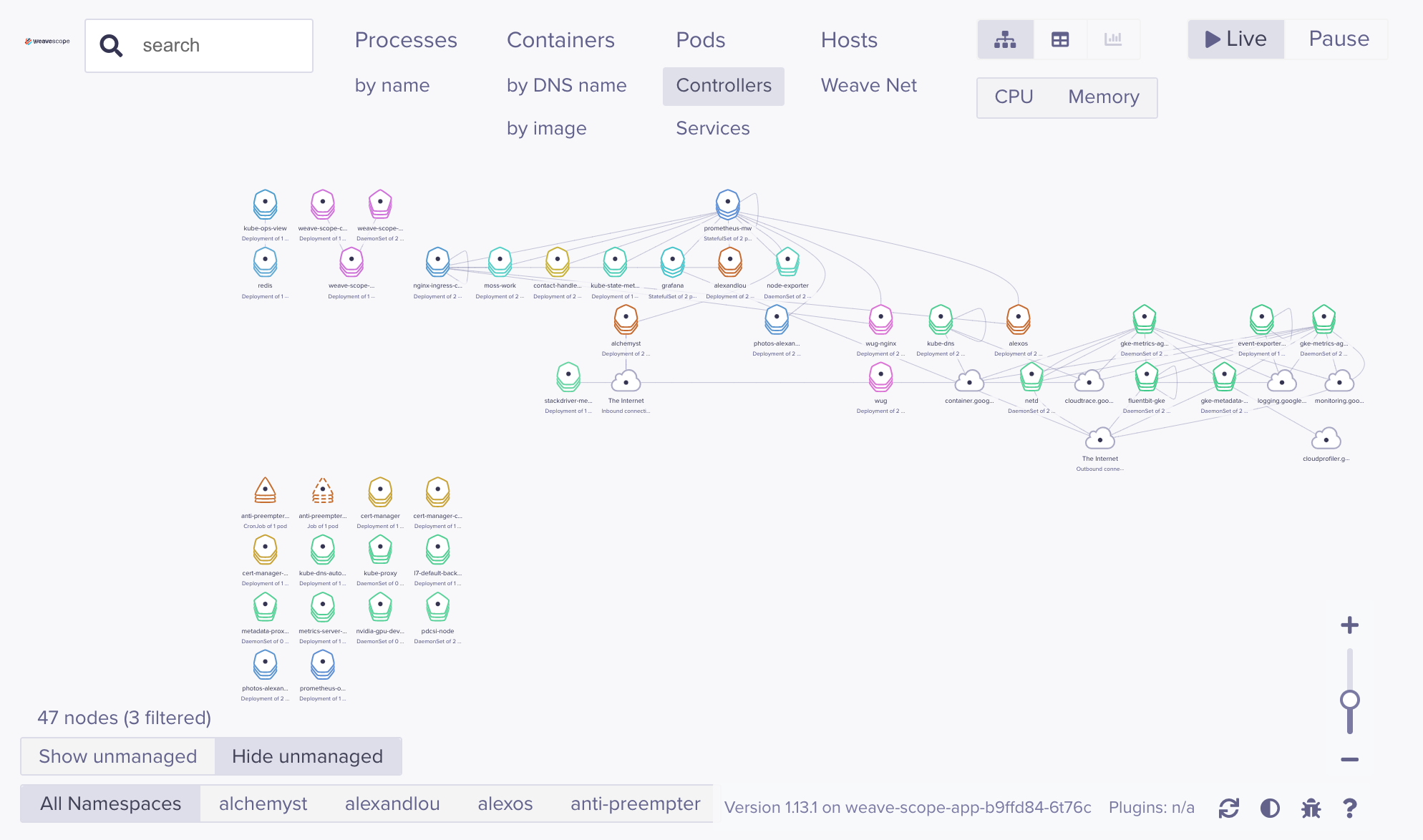1423x840 pixels.
Task: Filter by alchemyst namespace
Action: click(x=263, y=804)
